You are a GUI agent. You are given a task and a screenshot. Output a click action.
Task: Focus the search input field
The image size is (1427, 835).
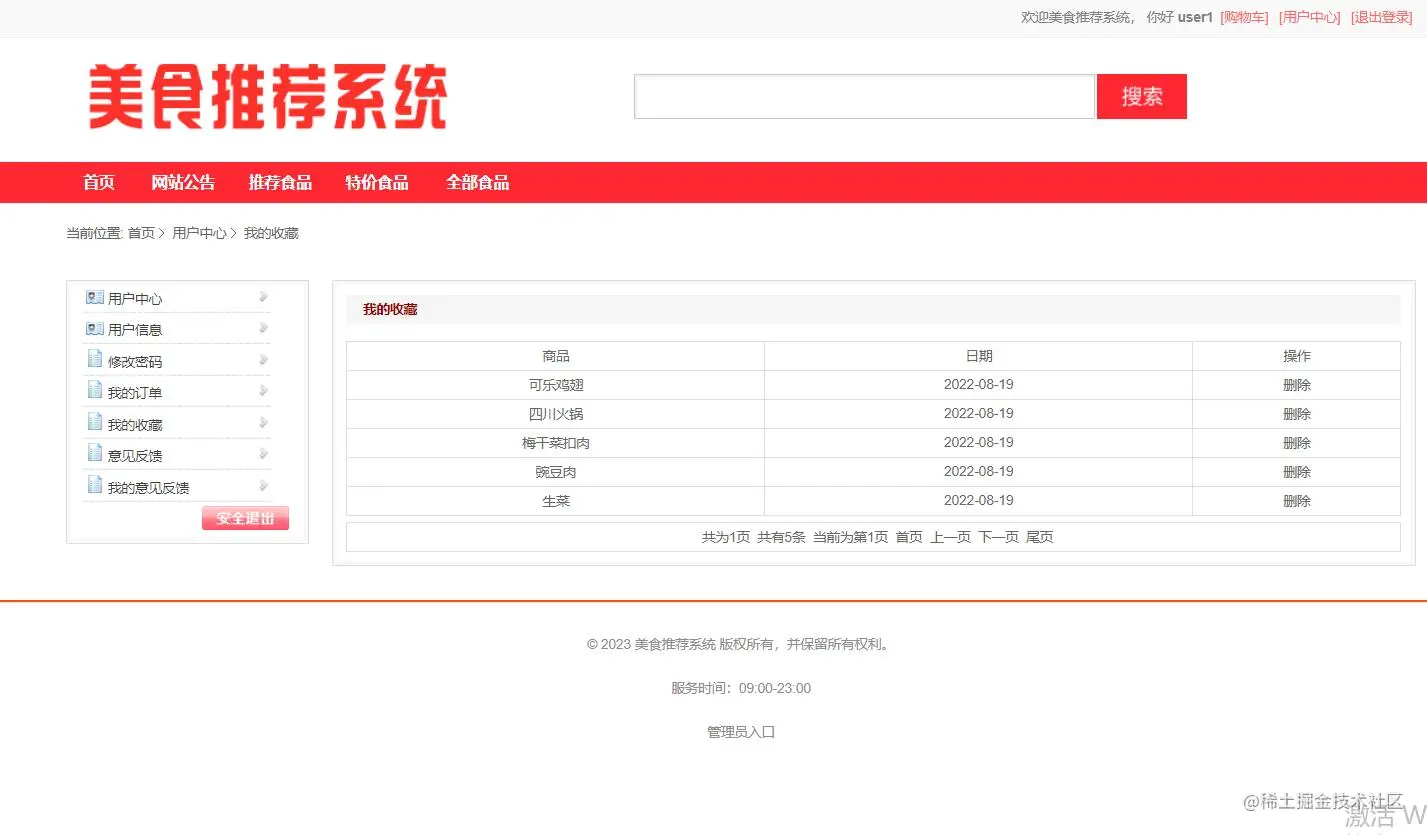pos(864,96)
